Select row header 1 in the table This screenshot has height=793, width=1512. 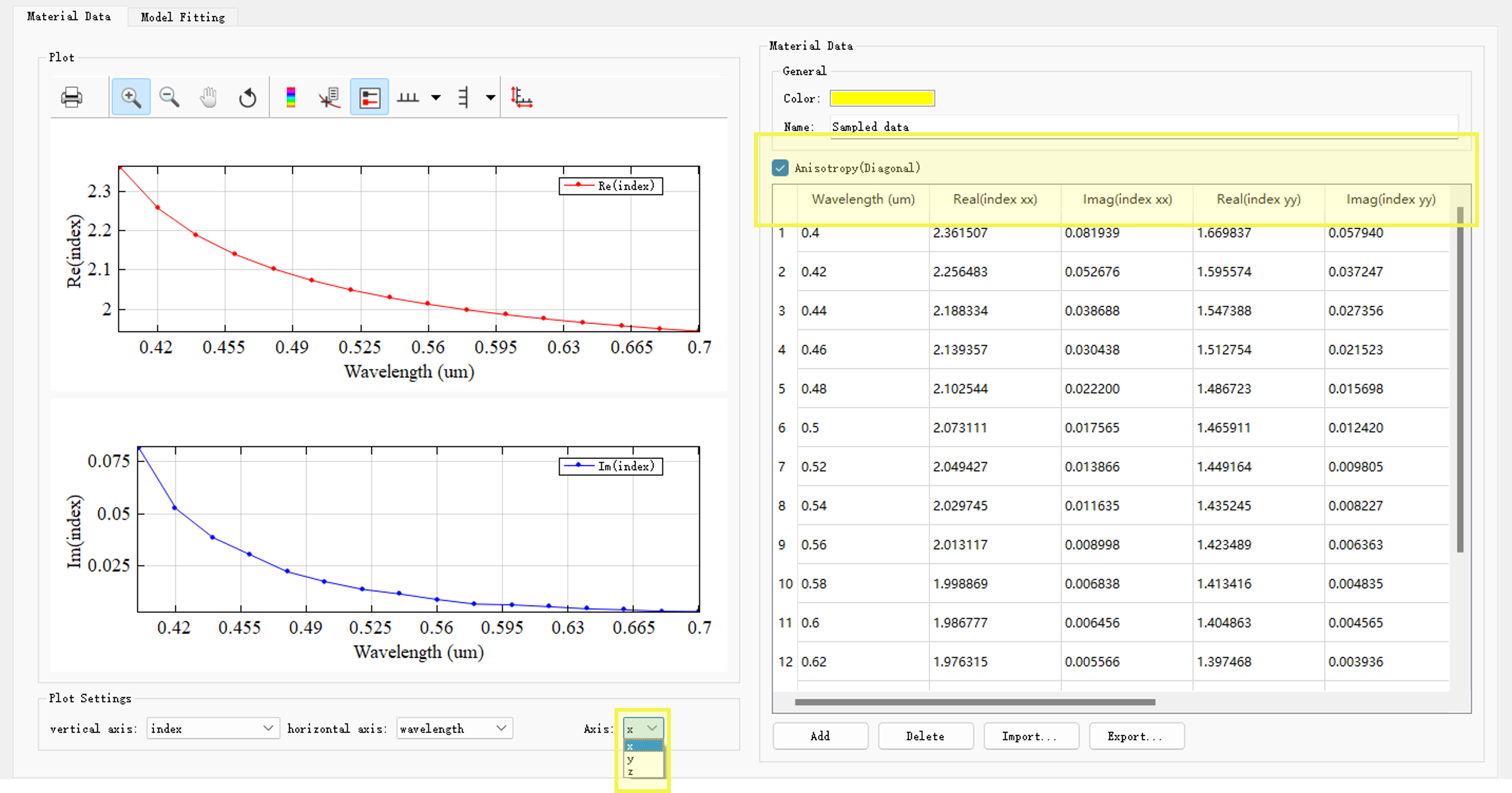(785, 233)
